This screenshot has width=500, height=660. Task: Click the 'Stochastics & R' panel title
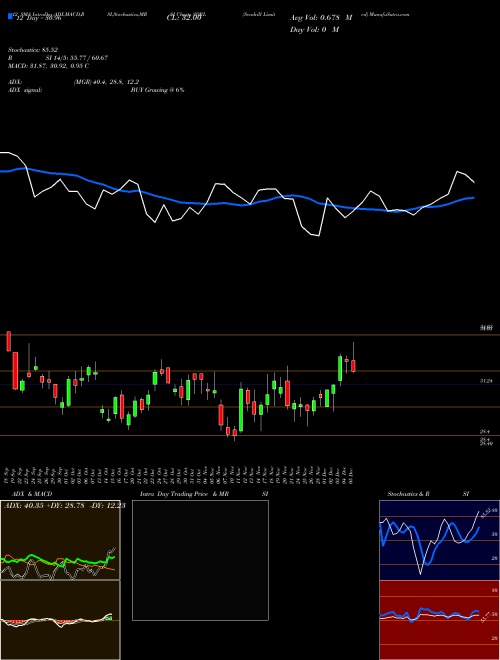click(408, 494)
